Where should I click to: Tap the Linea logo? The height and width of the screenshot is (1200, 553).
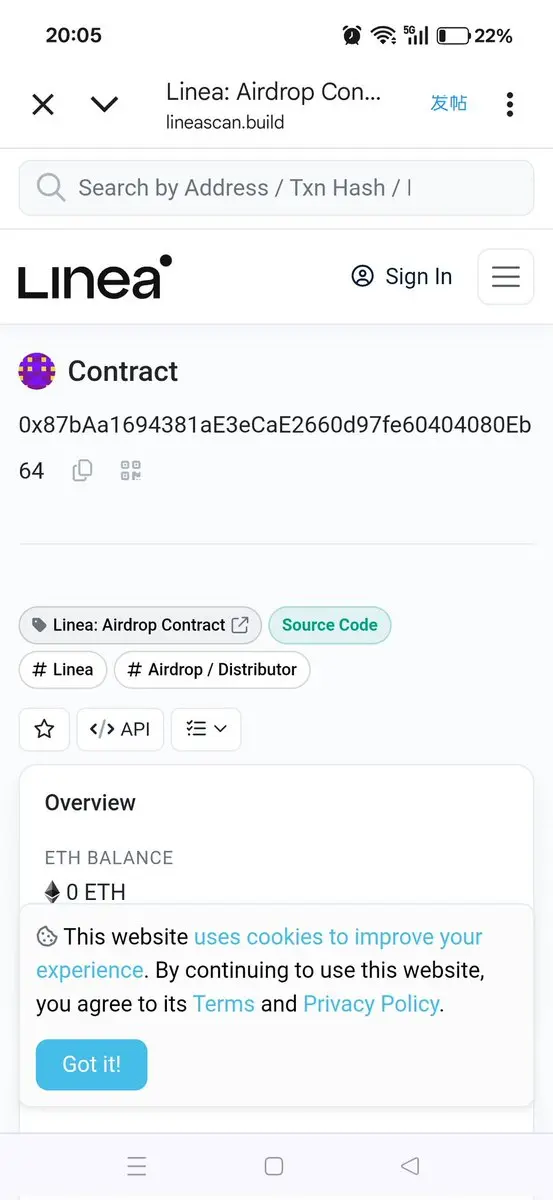[95, 277]
